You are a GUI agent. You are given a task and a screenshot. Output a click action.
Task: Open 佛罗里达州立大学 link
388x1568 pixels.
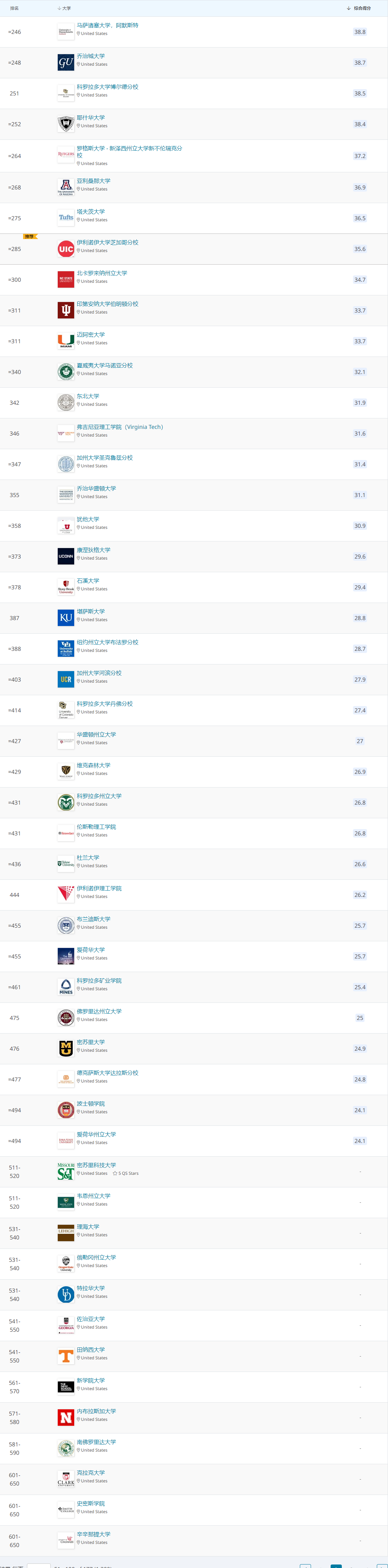[x=99, y=1011]
